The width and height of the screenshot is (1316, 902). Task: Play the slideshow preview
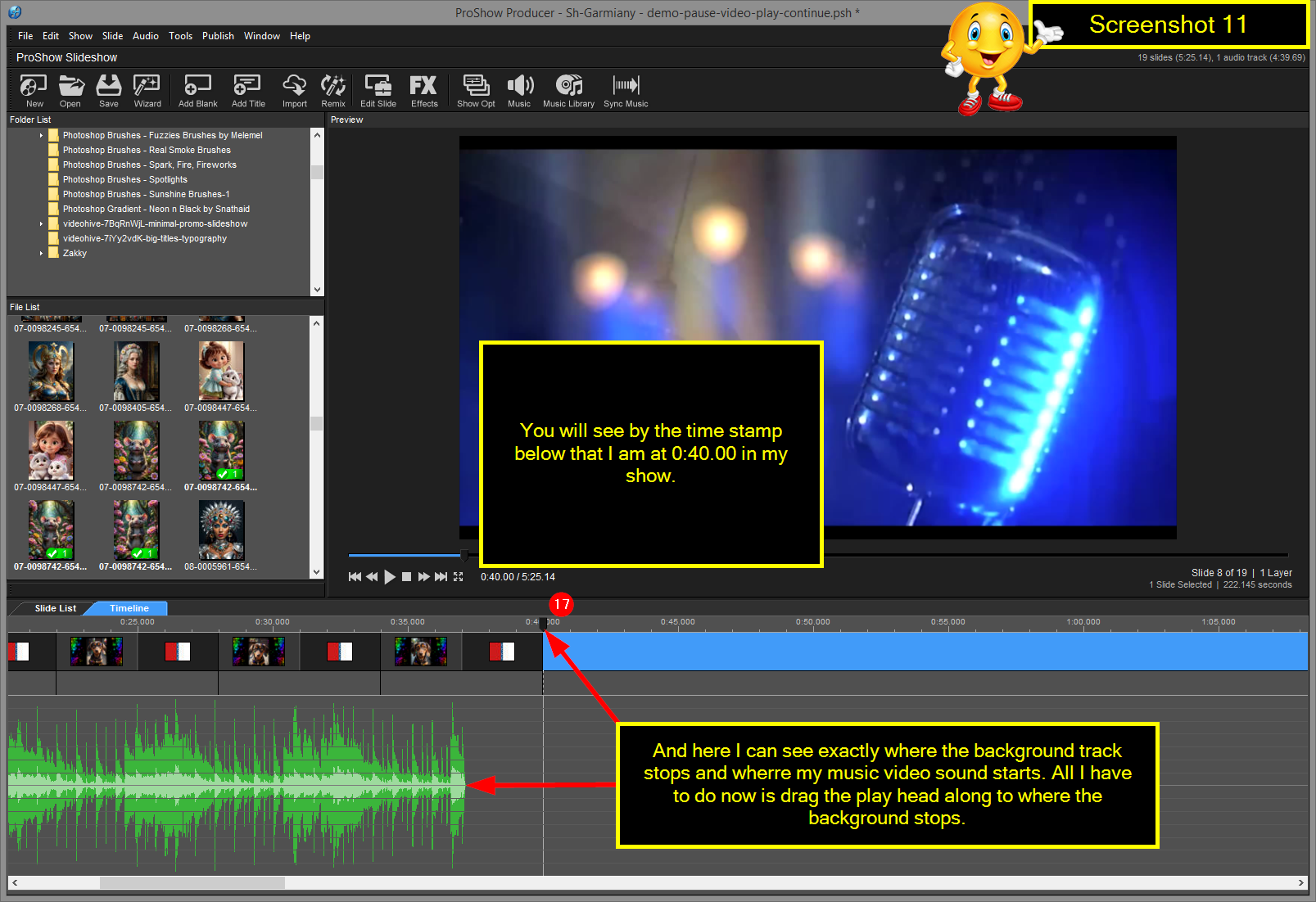(x=390, y=577)
